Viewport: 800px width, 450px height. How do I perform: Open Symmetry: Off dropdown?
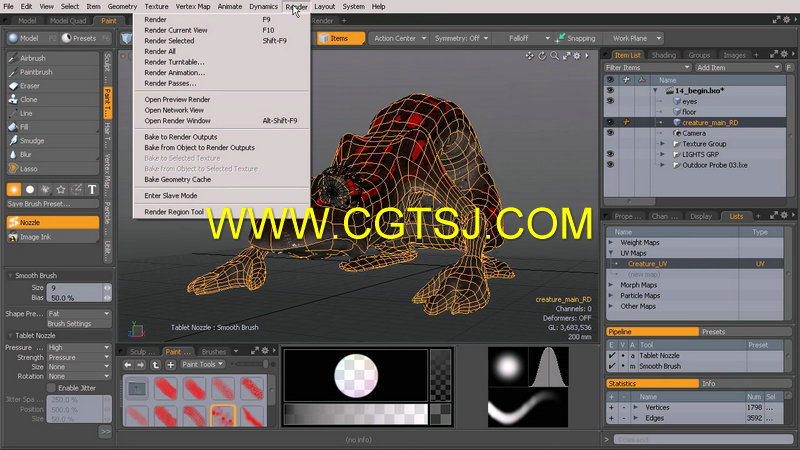(x=461, y=38)
